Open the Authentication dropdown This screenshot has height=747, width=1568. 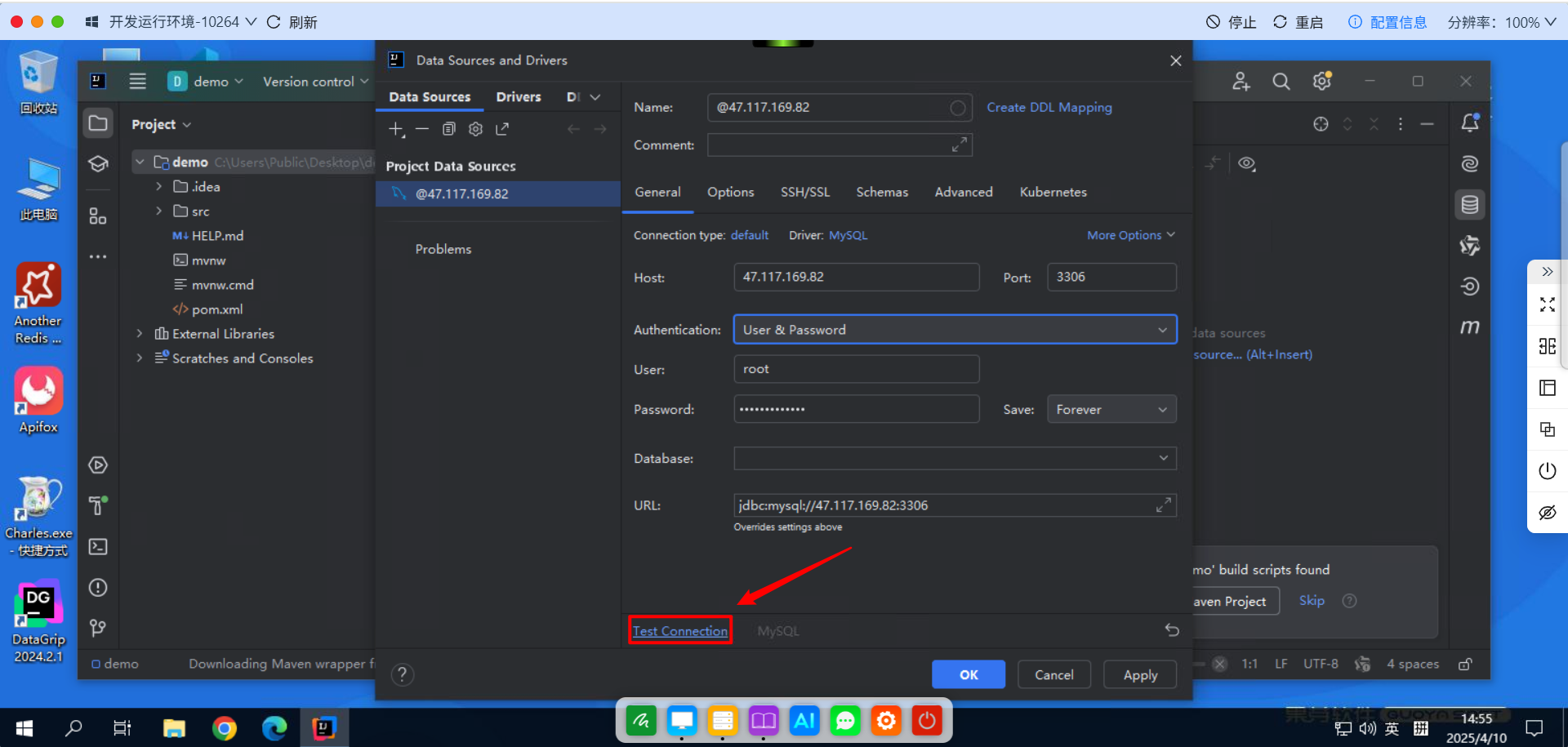coord(955,330)
